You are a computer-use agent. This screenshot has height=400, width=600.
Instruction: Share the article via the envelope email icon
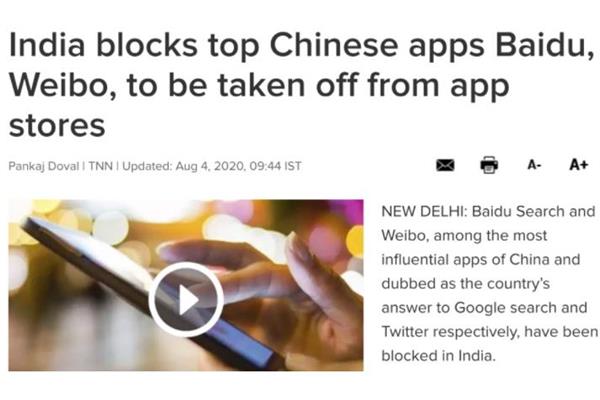pos(445,165)
